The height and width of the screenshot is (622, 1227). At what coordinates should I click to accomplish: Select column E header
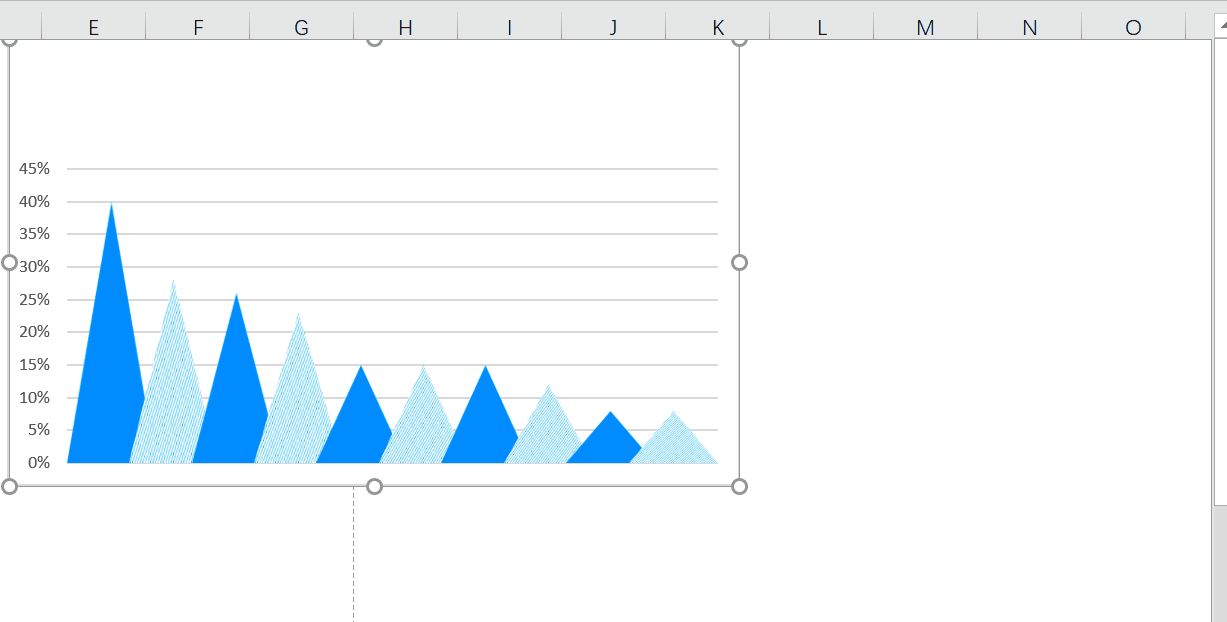[94, 27]
